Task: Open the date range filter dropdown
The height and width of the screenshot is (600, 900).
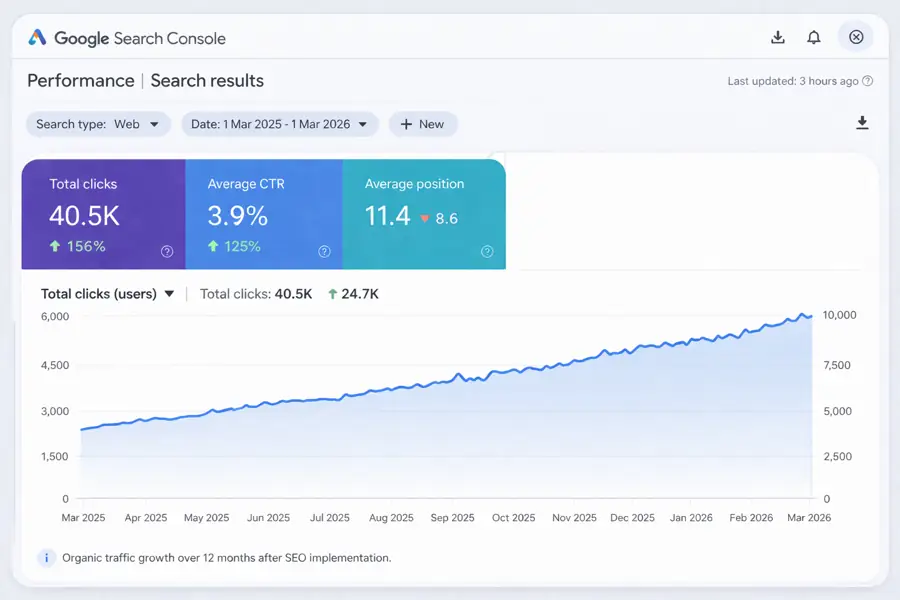Action: click(x=276, y=124)
